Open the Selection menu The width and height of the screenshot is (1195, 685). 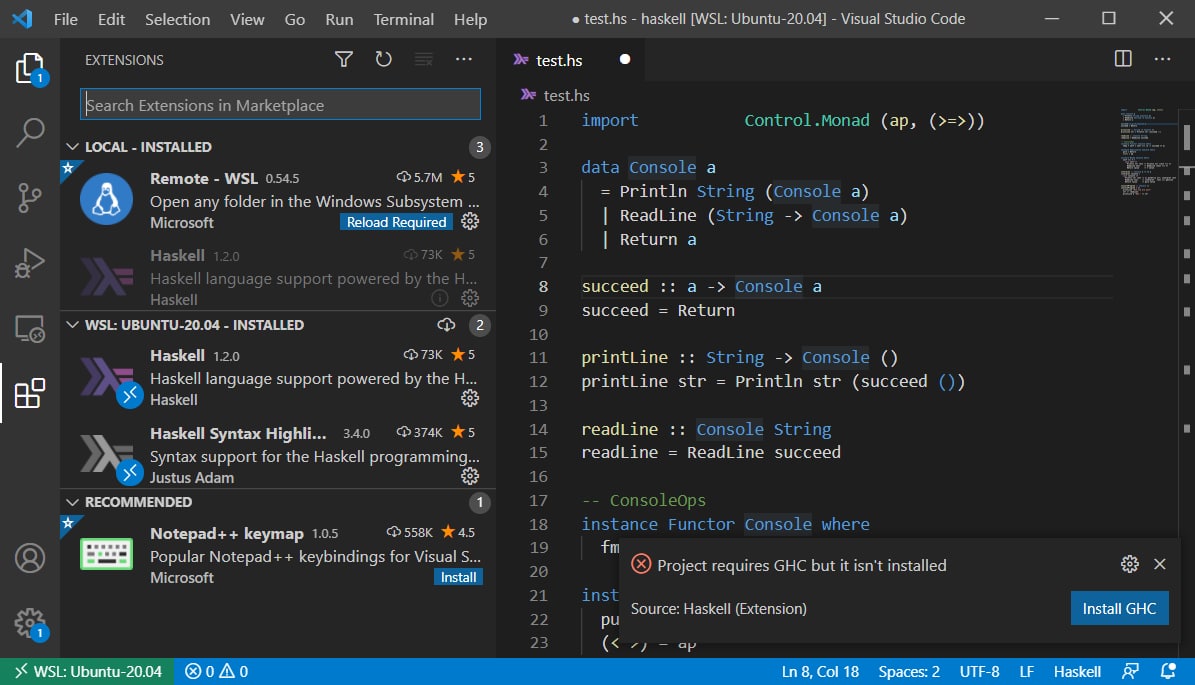coord(178,19)
